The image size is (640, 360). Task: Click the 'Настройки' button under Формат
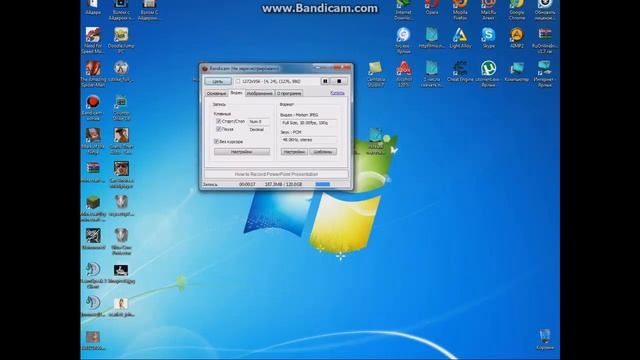(294, 152)
